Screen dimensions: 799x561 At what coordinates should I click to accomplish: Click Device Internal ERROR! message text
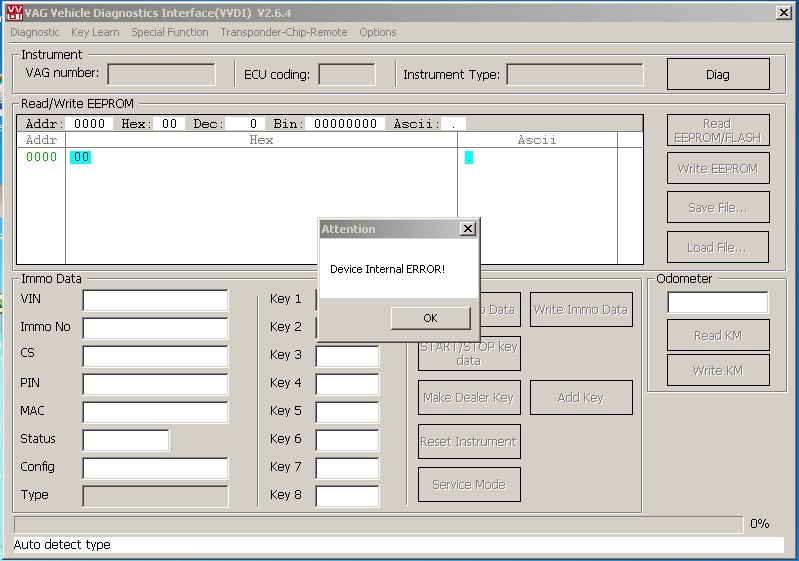point(387,269)
